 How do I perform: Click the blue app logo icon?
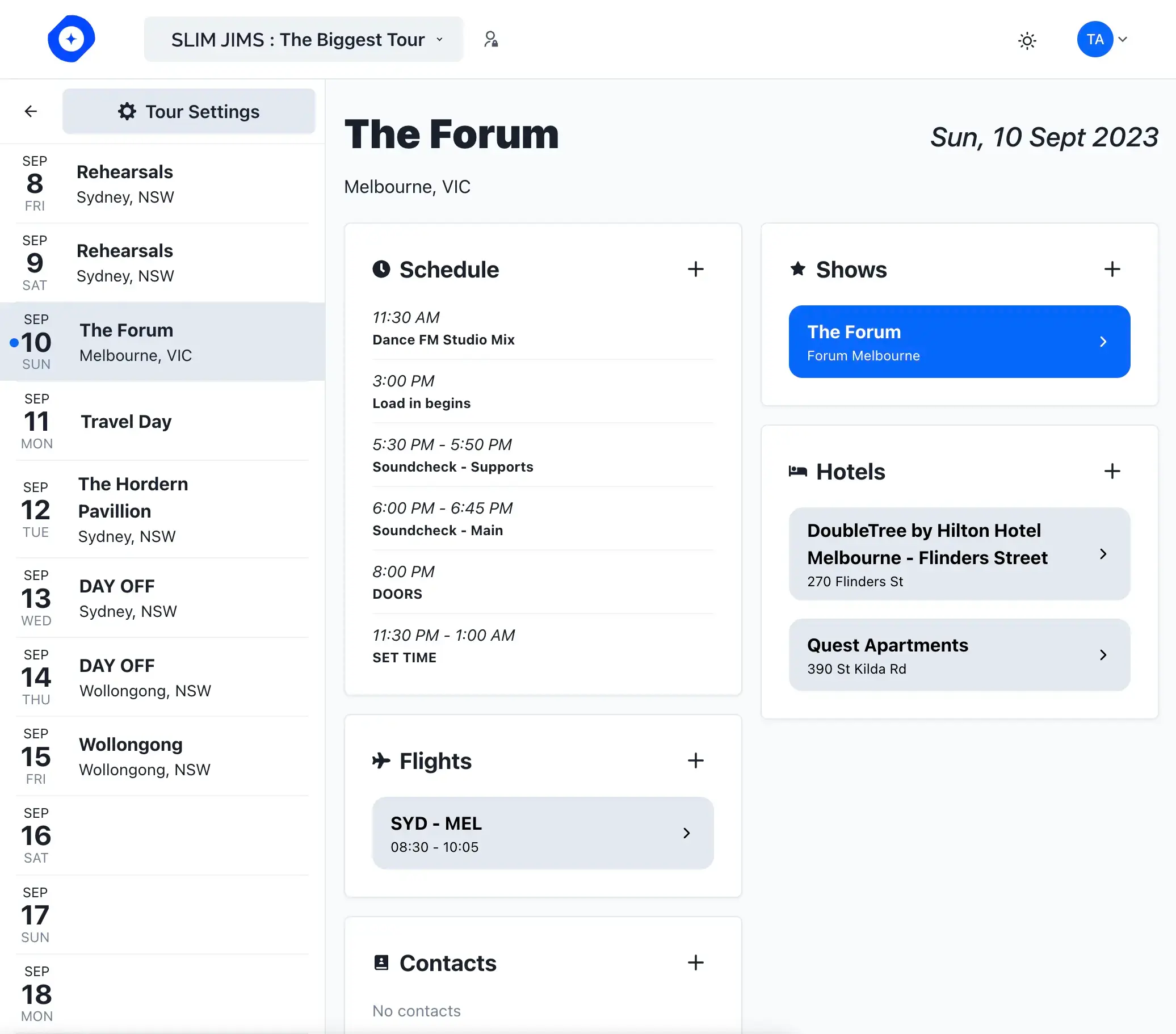pyautogui.click(x=71, y=39)
